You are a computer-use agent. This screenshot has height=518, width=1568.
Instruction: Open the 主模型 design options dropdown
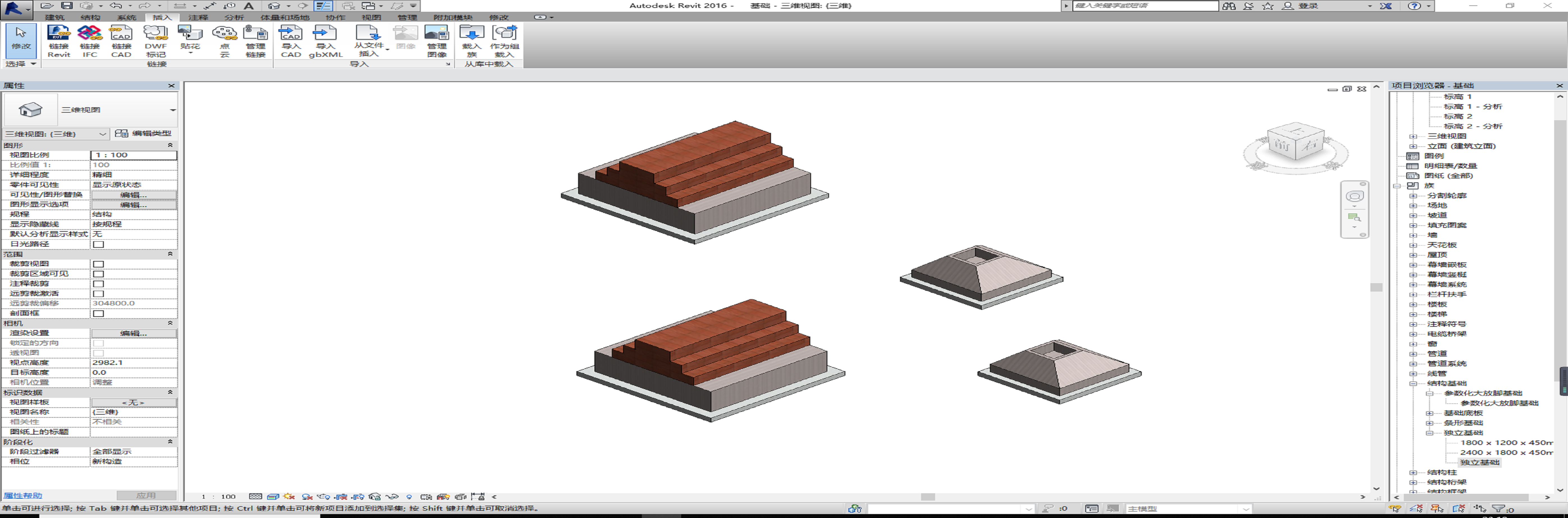click(x=1246, y=508)
